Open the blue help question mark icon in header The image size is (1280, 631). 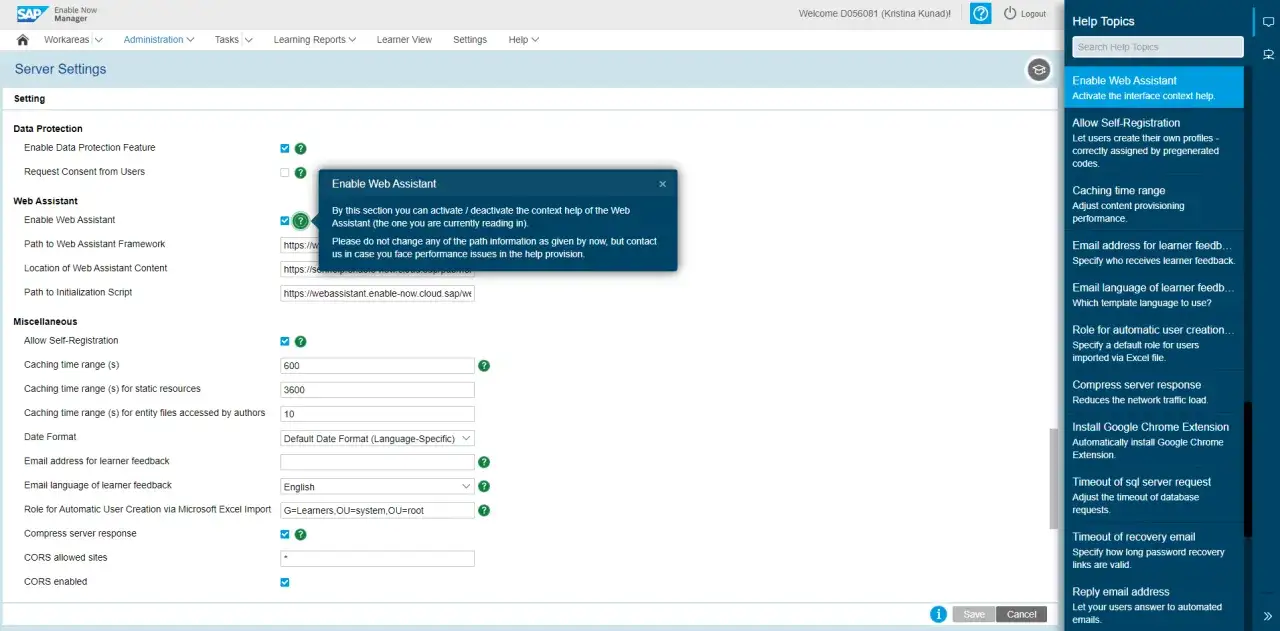point(981,13)
